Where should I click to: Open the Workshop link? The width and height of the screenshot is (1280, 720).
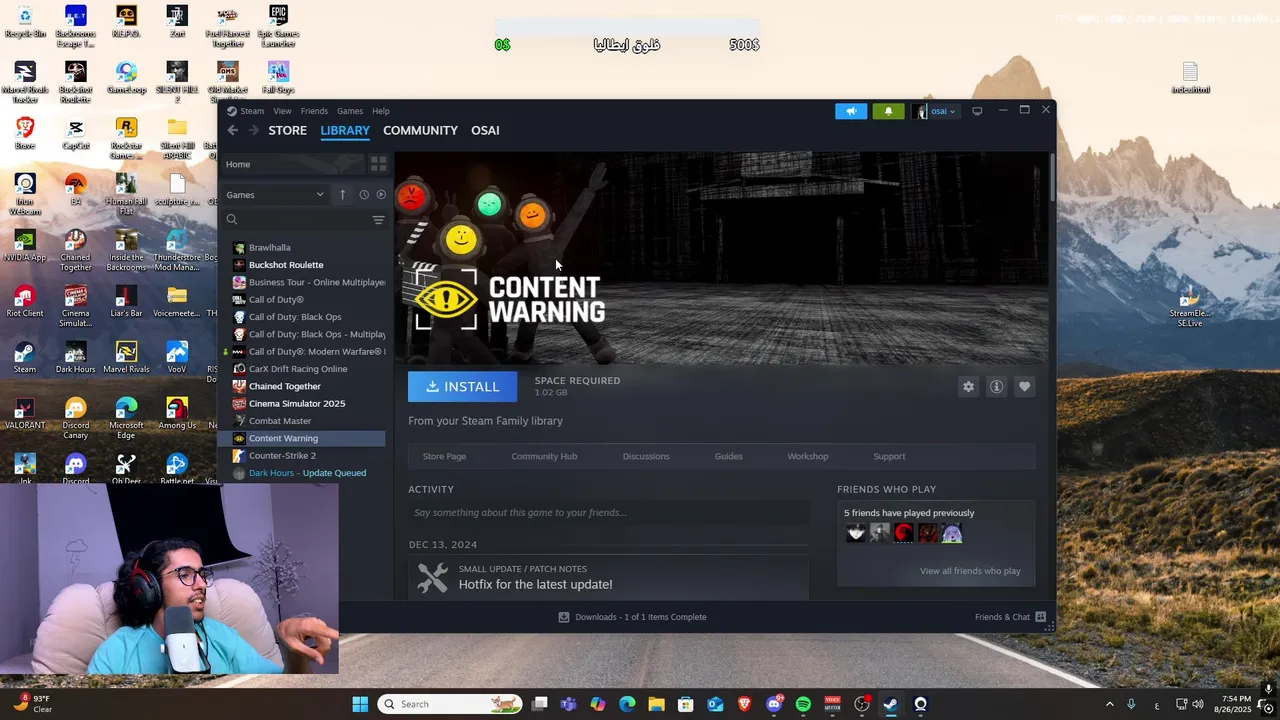[x=807, y=456]
